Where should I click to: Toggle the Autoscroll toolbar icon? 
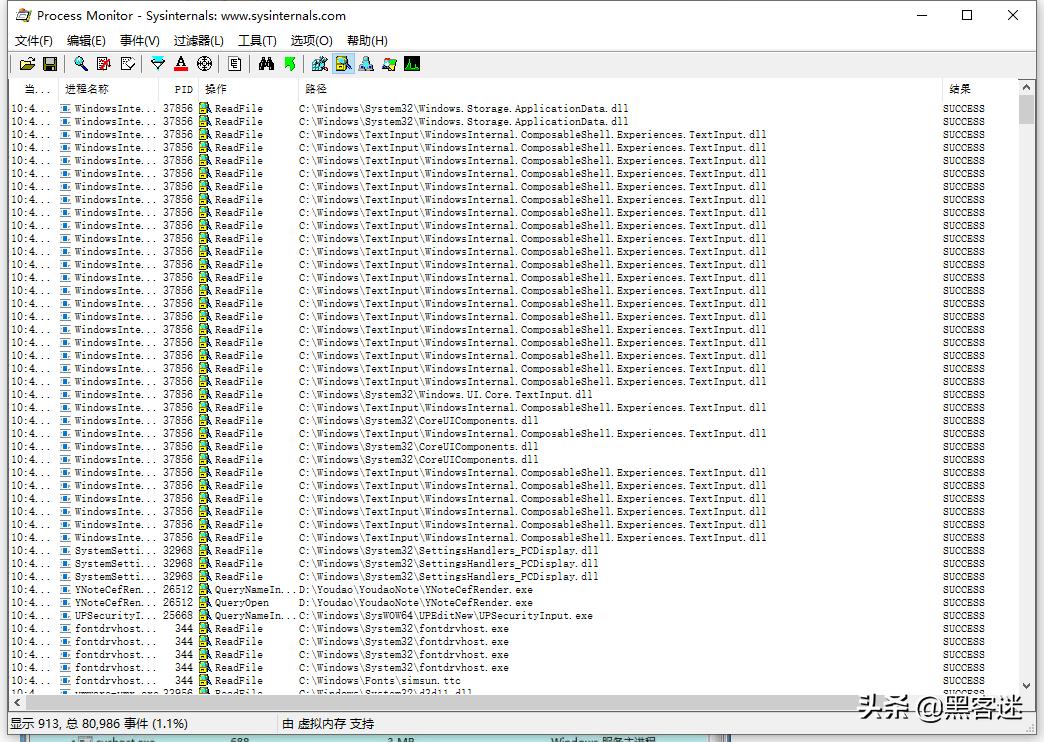coord(104,64)
